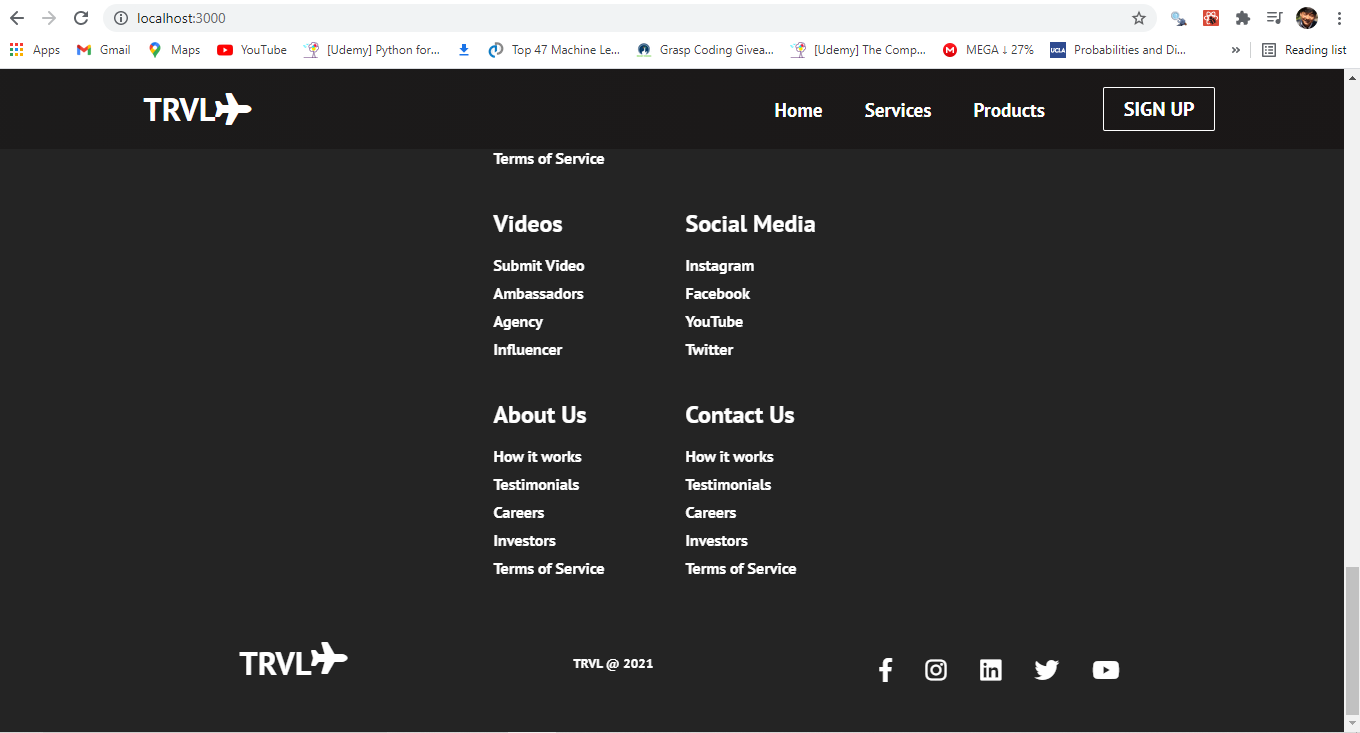This screenshot has width=1360, height=733.
Task: Bookmark the page with the star icon
Action: tap(1139, 18)
